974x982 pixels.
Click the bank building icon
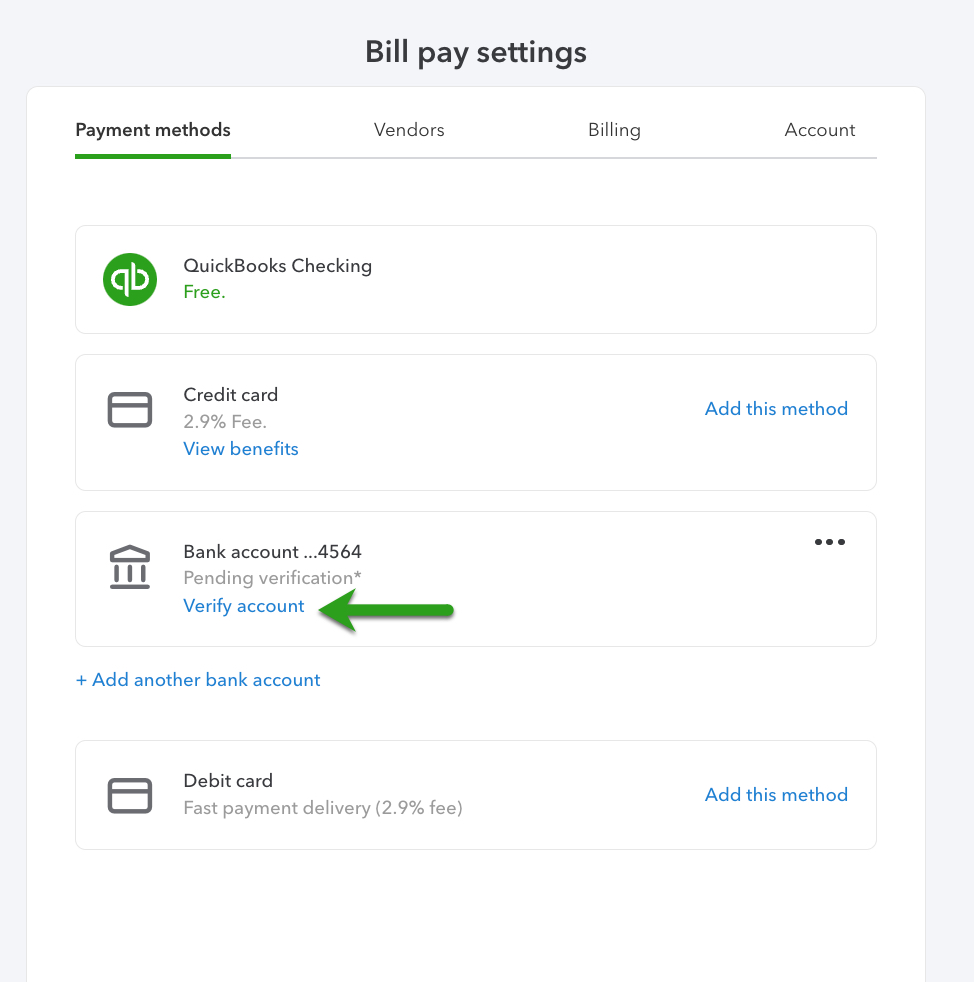tap(129, 566)
